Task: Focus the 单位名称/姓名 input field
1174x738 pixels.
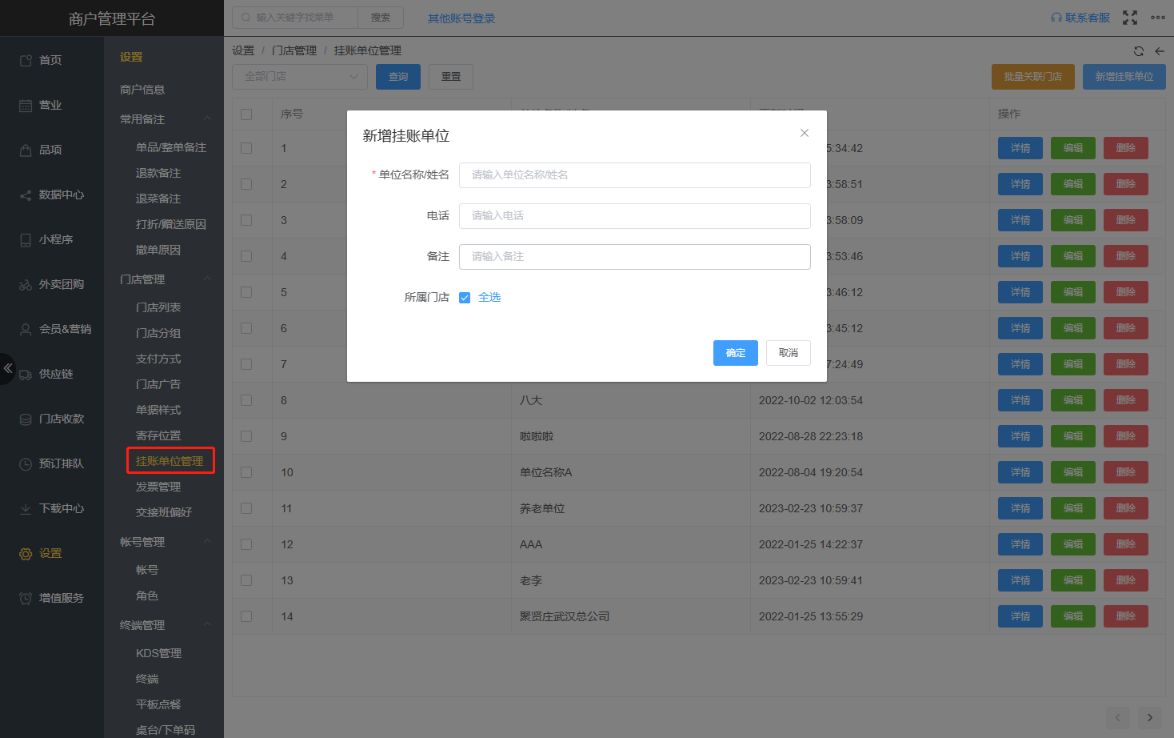Action: point(635,175)
